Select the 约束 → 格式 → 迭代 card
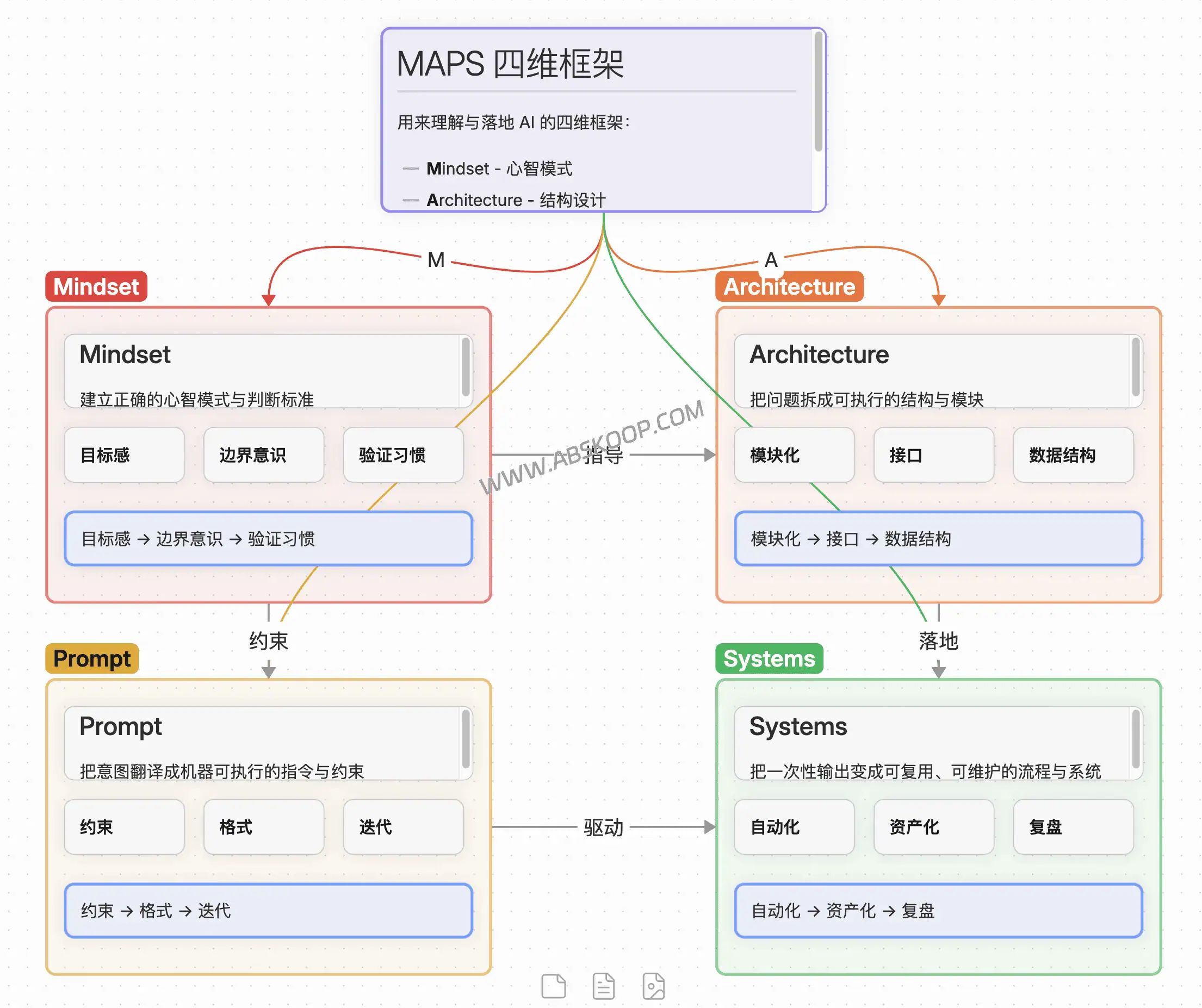 tap(268, 910)
